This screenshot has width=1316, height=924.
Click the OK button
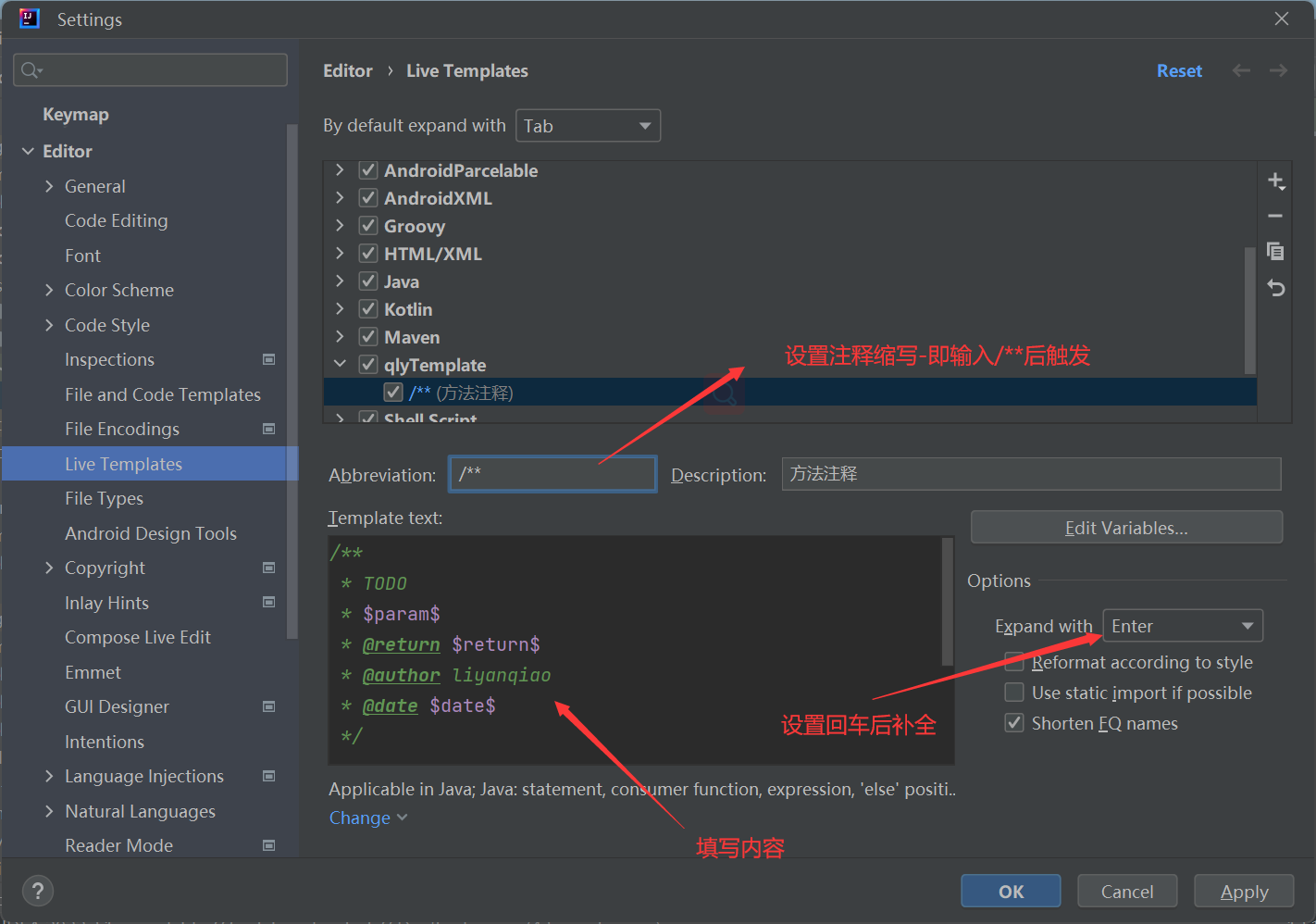click(1011, 892)
